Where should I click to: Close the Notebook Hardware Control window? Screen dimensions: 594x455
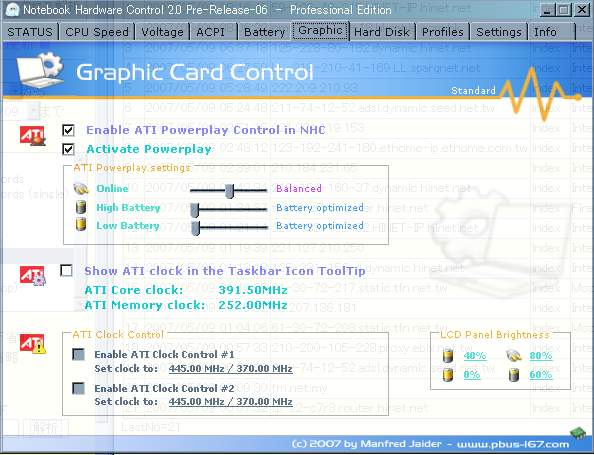[x=581, y=9]
